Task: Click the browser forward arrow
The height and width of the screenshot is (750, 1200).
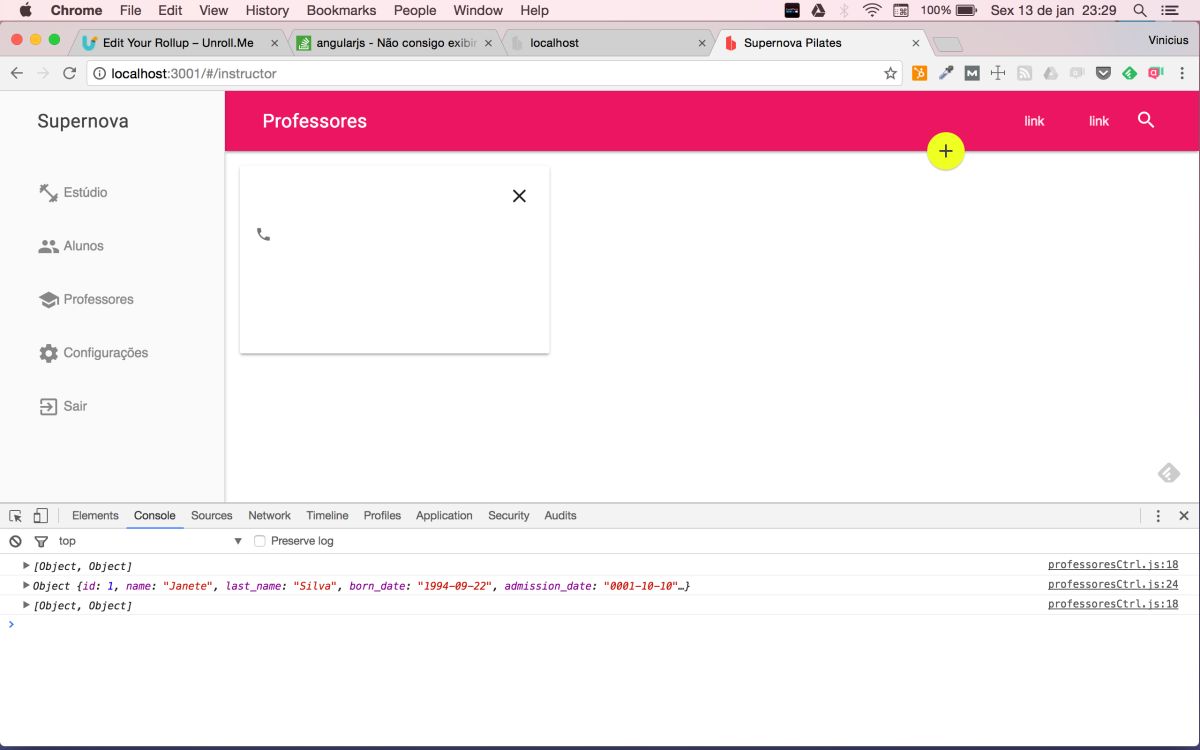Action: click(x=43, y=73)
